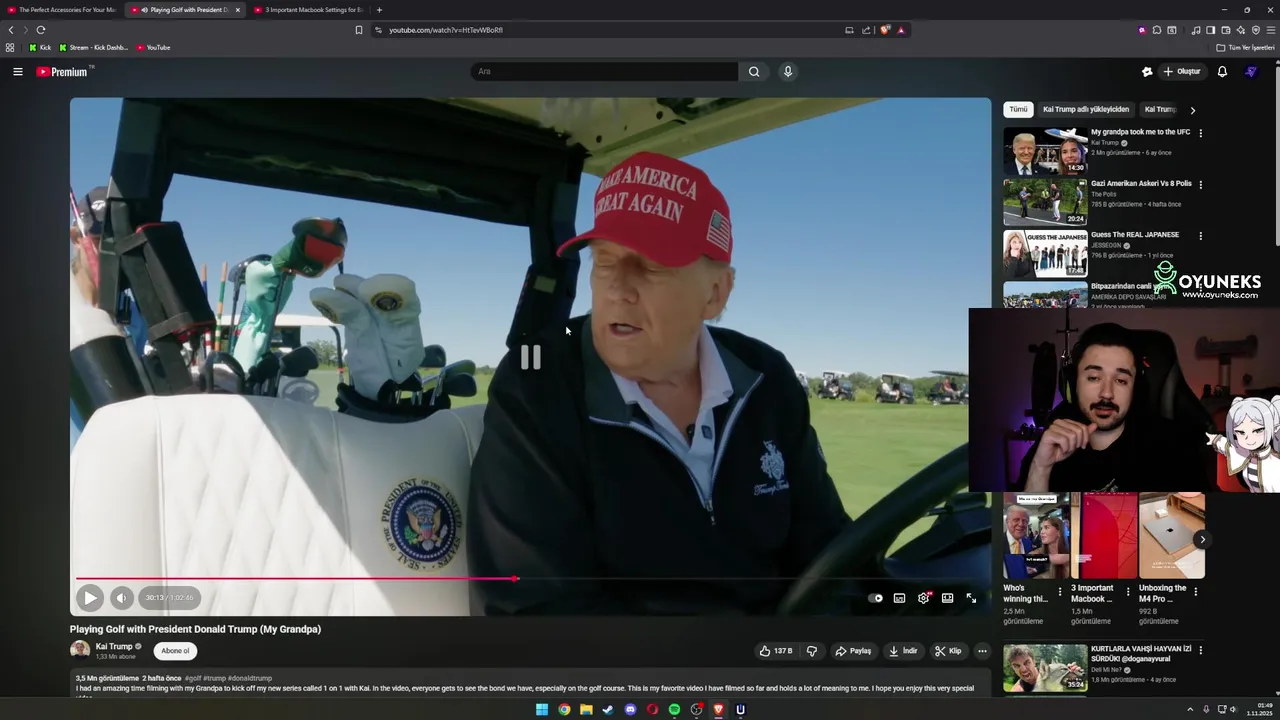
Task: Open options for Unboxing the M4 Pro short
Action: coord(1196,591)
